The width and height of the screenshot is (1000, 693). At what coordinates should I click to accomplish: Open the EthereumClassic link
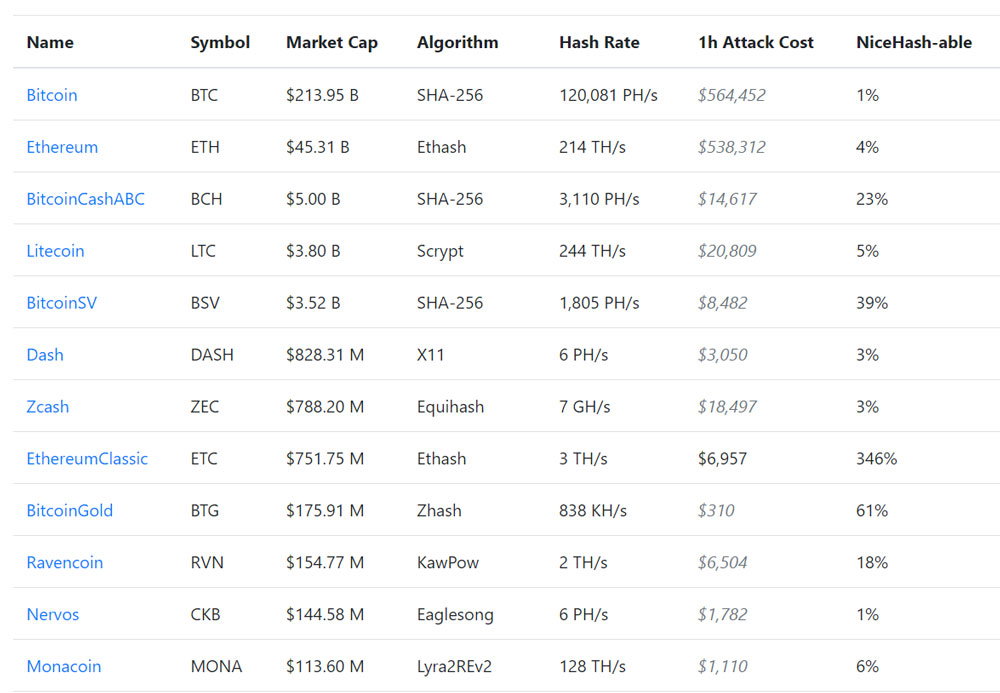(87, 459)
